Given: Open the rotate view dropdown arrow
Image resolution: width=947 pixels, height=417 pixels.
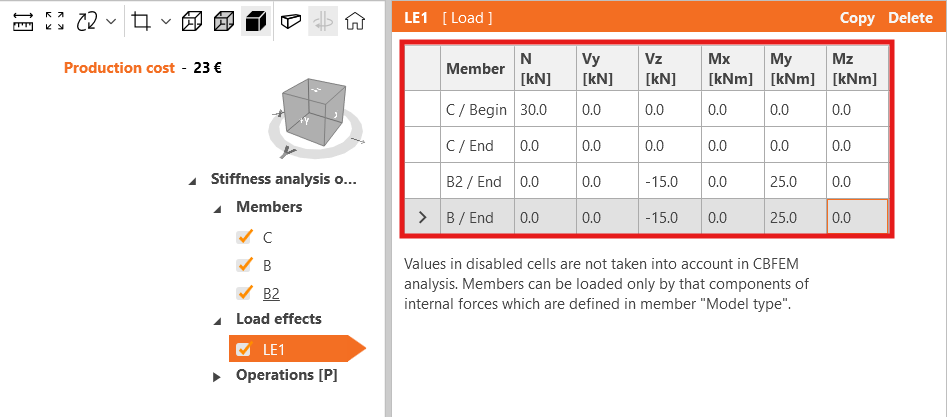Looking at the screenshot, I should pyautogui.click(x=109, y=20).
